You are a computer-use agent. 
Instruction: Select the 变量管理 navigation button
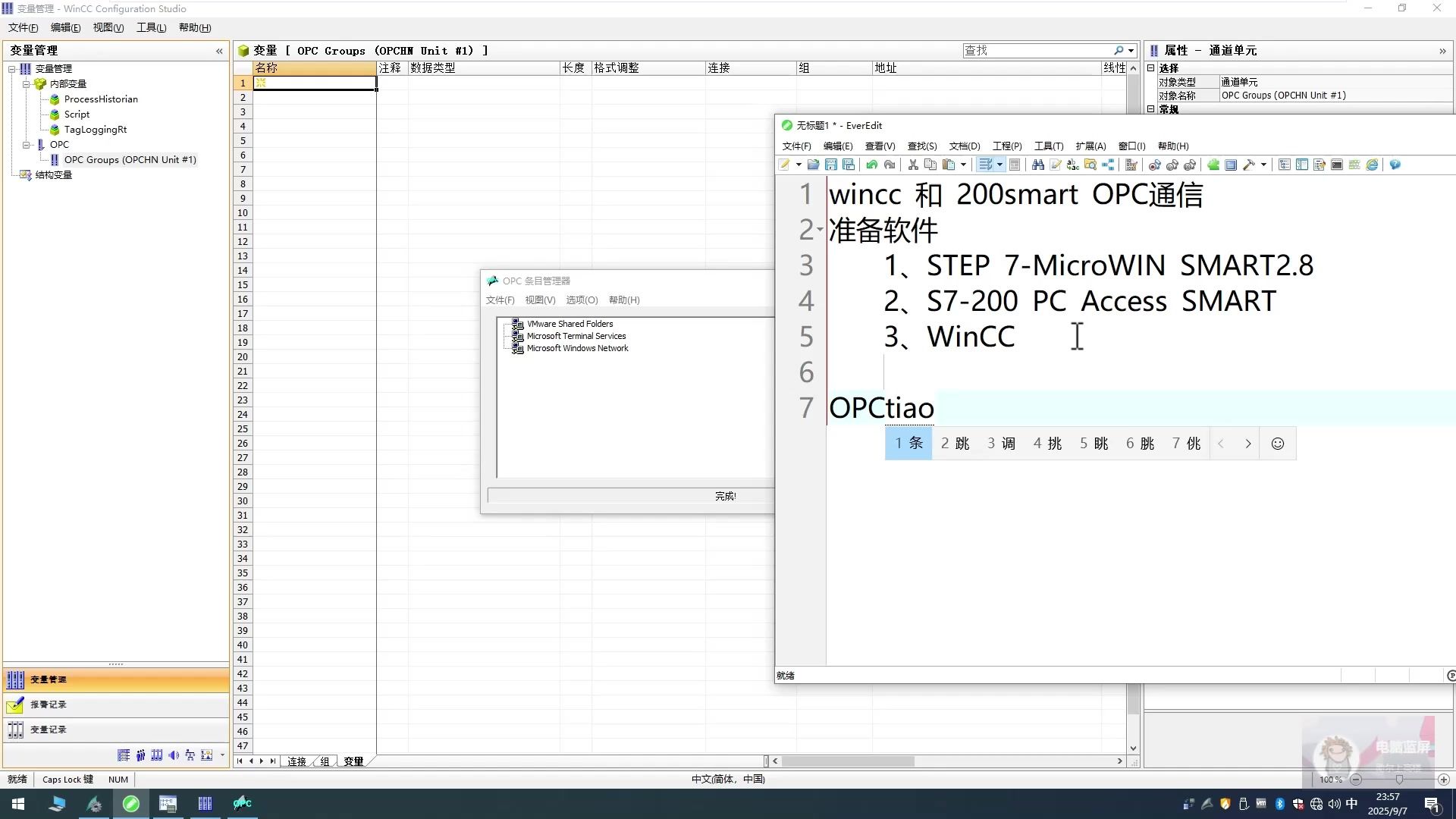pos(116,680)
